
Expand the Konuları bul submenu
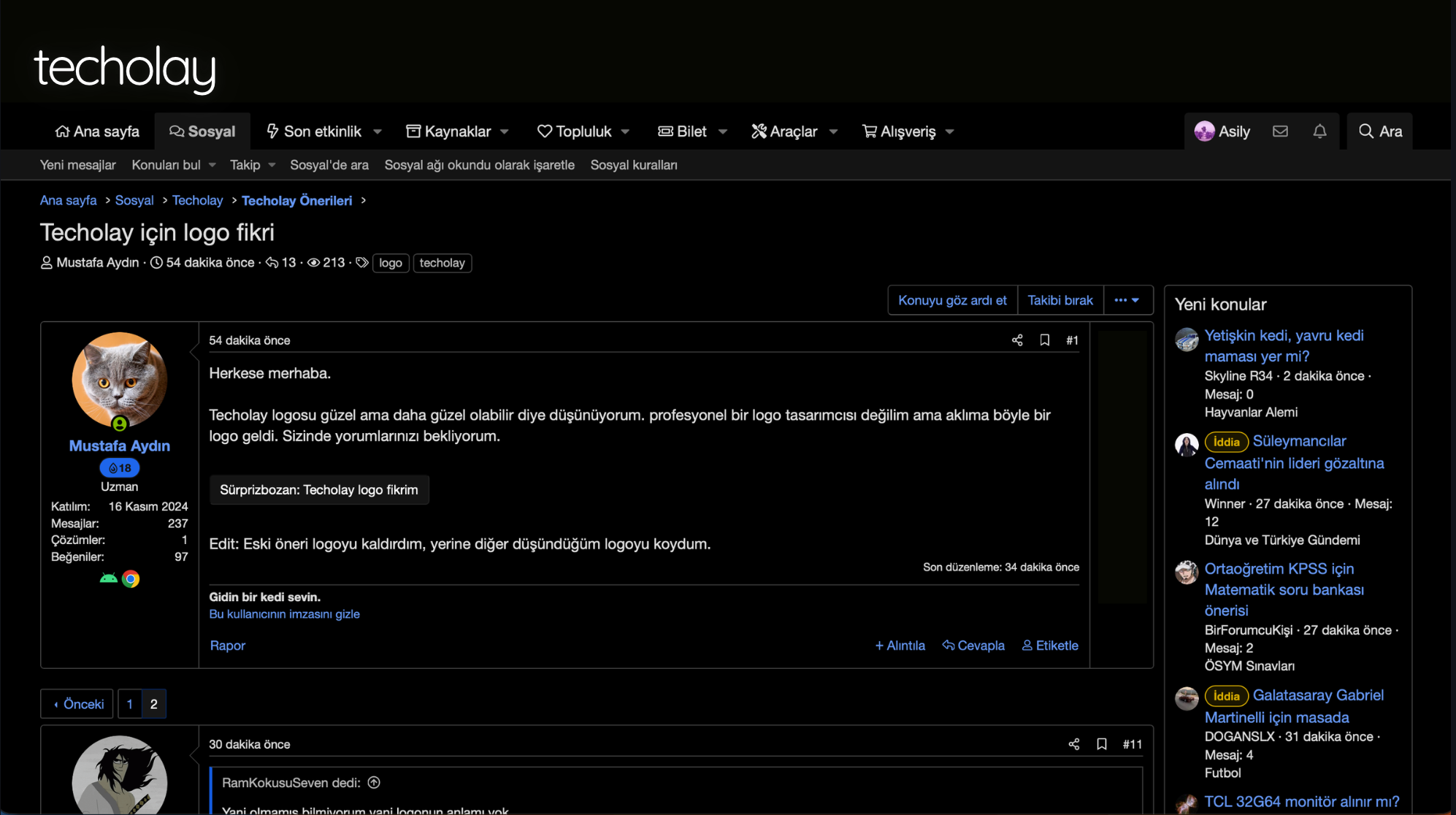(212, 166)
